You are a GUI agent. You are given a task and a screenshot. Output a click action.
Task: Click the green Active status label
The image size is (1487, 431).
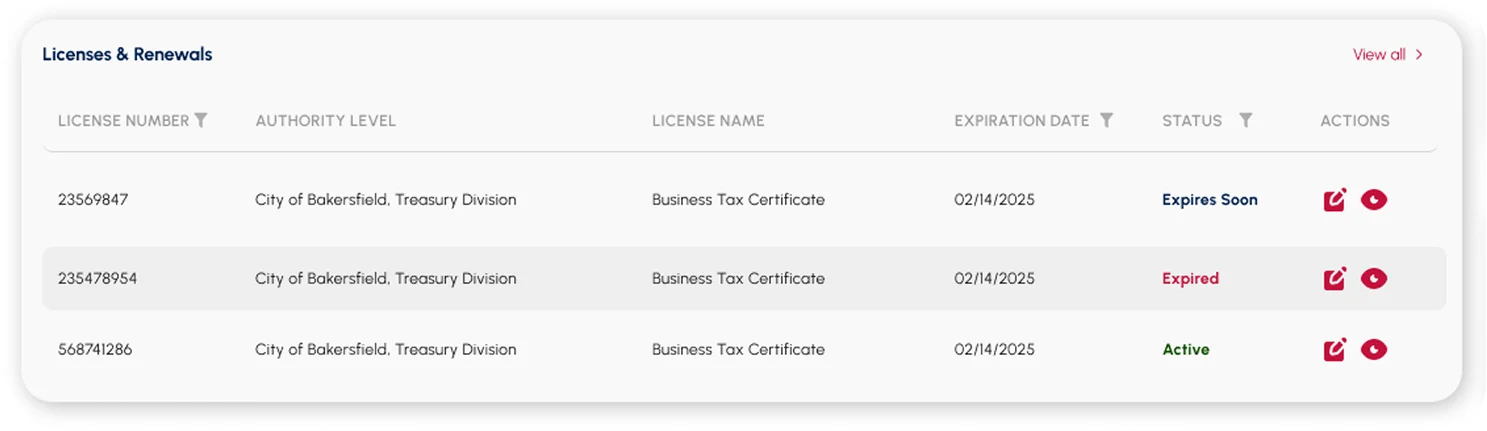tap(1185, 350)
